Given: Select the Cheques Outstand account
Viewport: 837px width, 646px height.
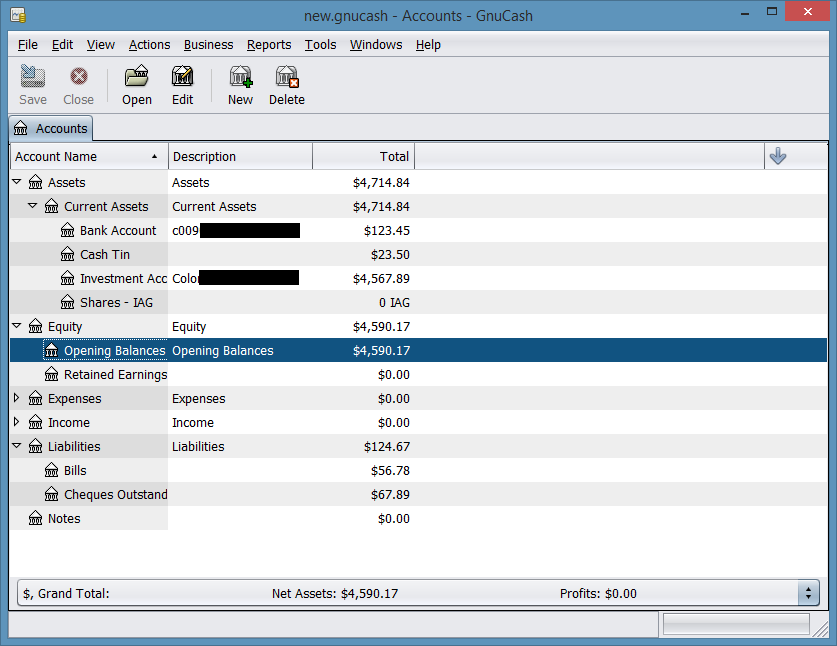Looking at the screenshot, I should (418, 495).
